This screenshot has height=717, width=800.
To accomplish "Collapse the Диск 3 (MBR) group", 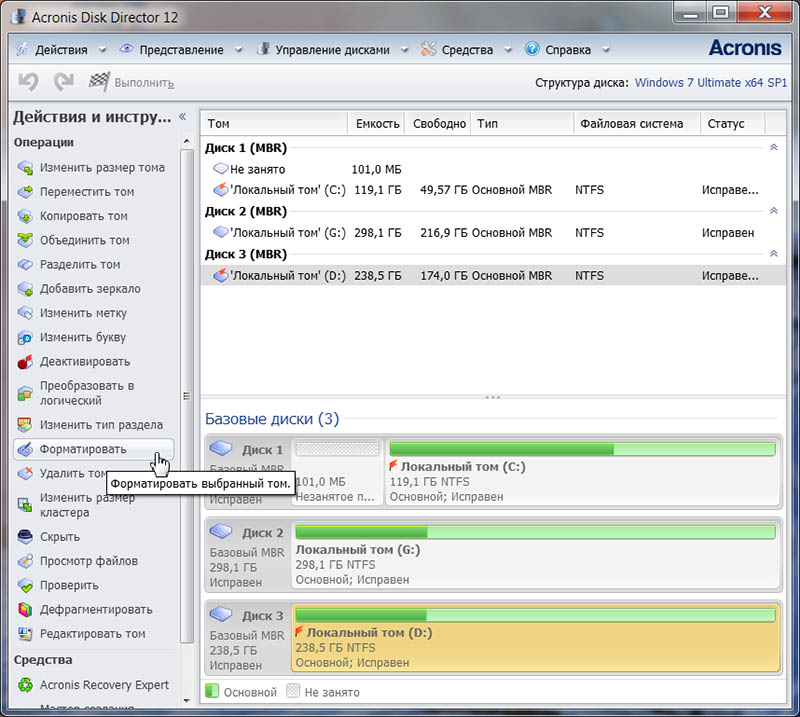I will [x=773, y=254].
